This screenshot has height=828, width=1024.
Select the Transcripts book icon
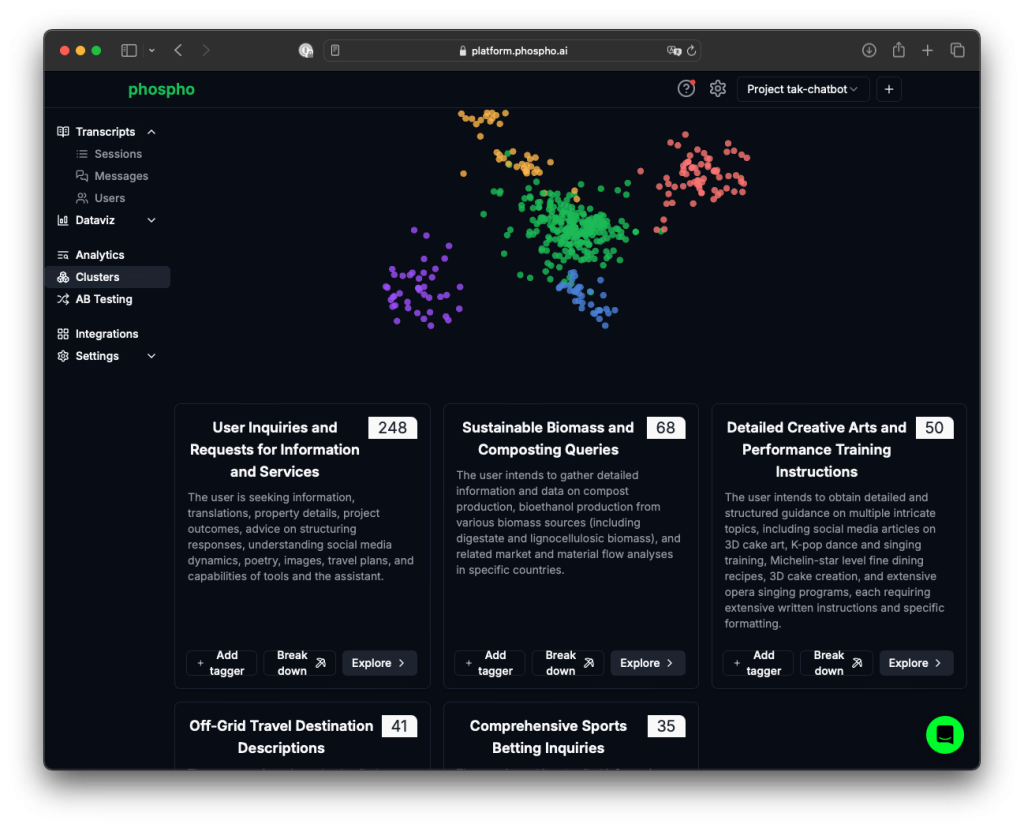coord(63,131)
